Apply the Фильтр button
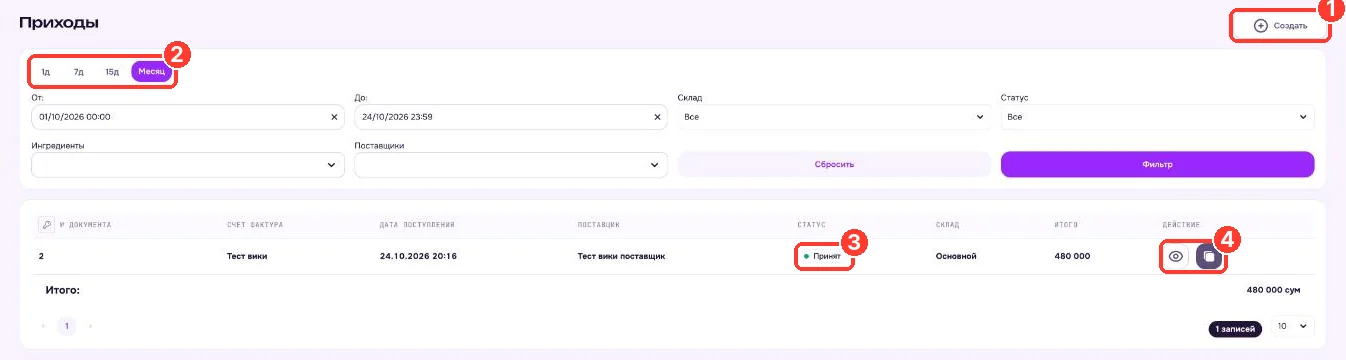 [x=1157, y=164]
